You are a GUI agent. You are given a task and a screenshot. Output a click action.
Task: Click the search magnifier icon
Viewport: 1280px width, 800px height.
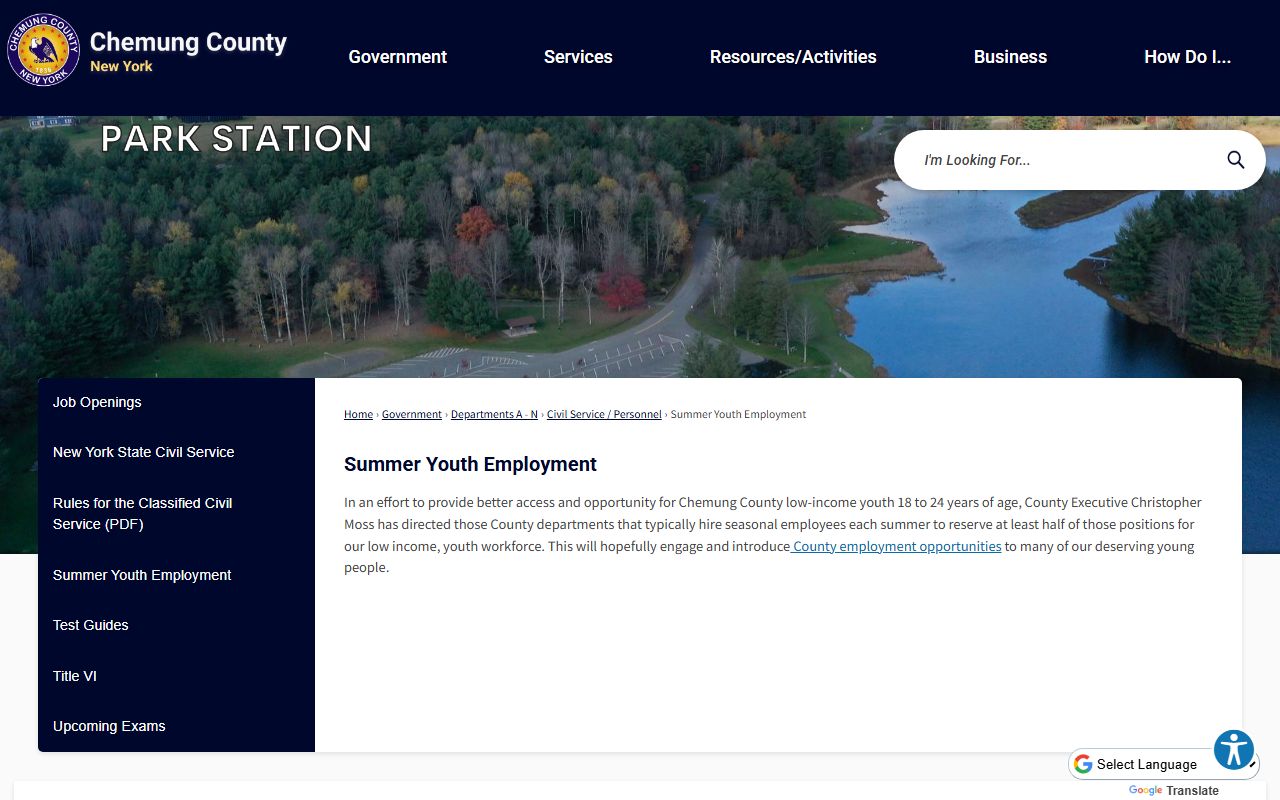(1236, 160)
